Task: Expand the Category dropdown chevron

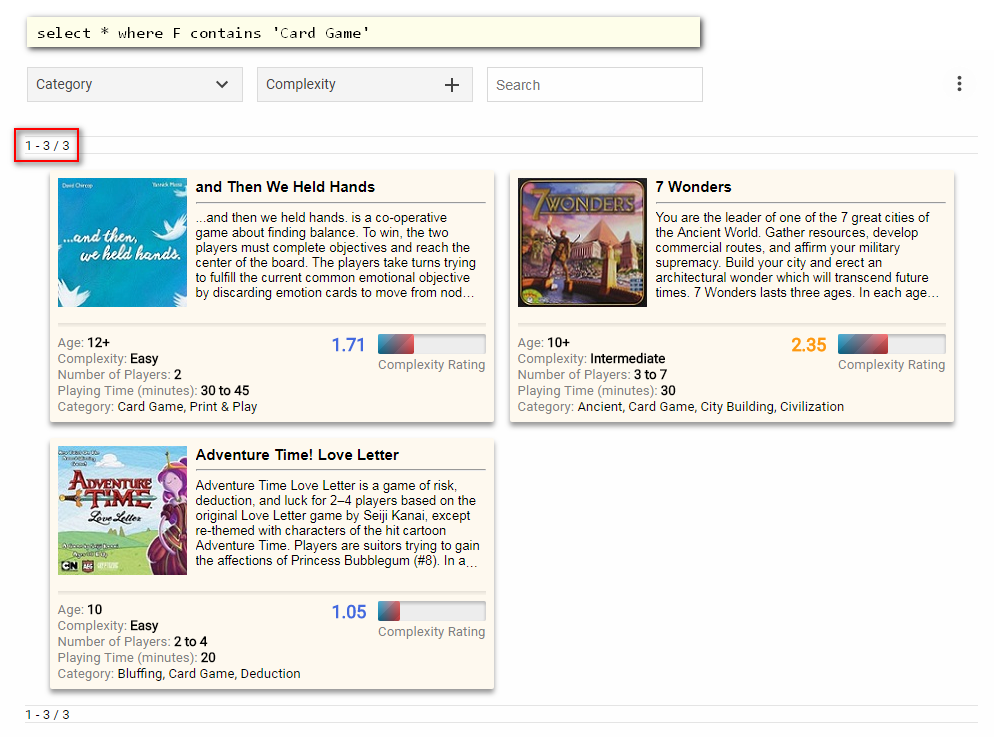Action: [x=222, y=85]
